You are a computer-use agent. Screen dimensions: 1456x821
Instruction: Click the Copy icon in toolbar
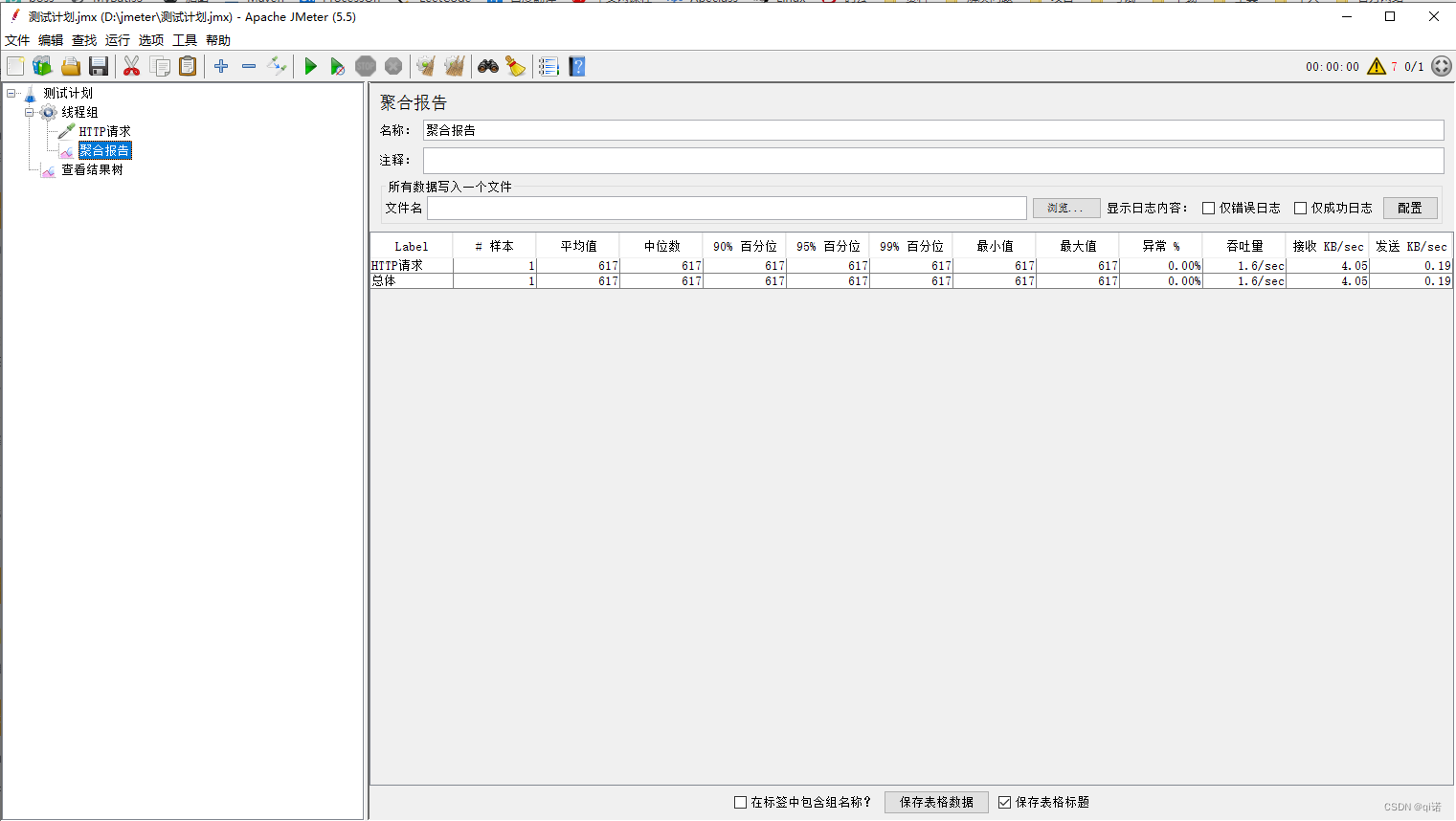160,66
